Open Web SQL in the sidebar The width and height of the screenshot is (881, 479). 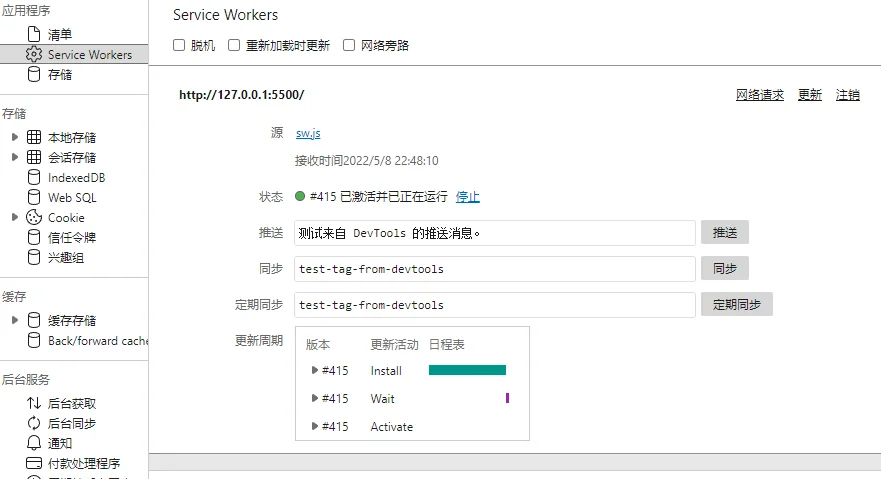74,198
